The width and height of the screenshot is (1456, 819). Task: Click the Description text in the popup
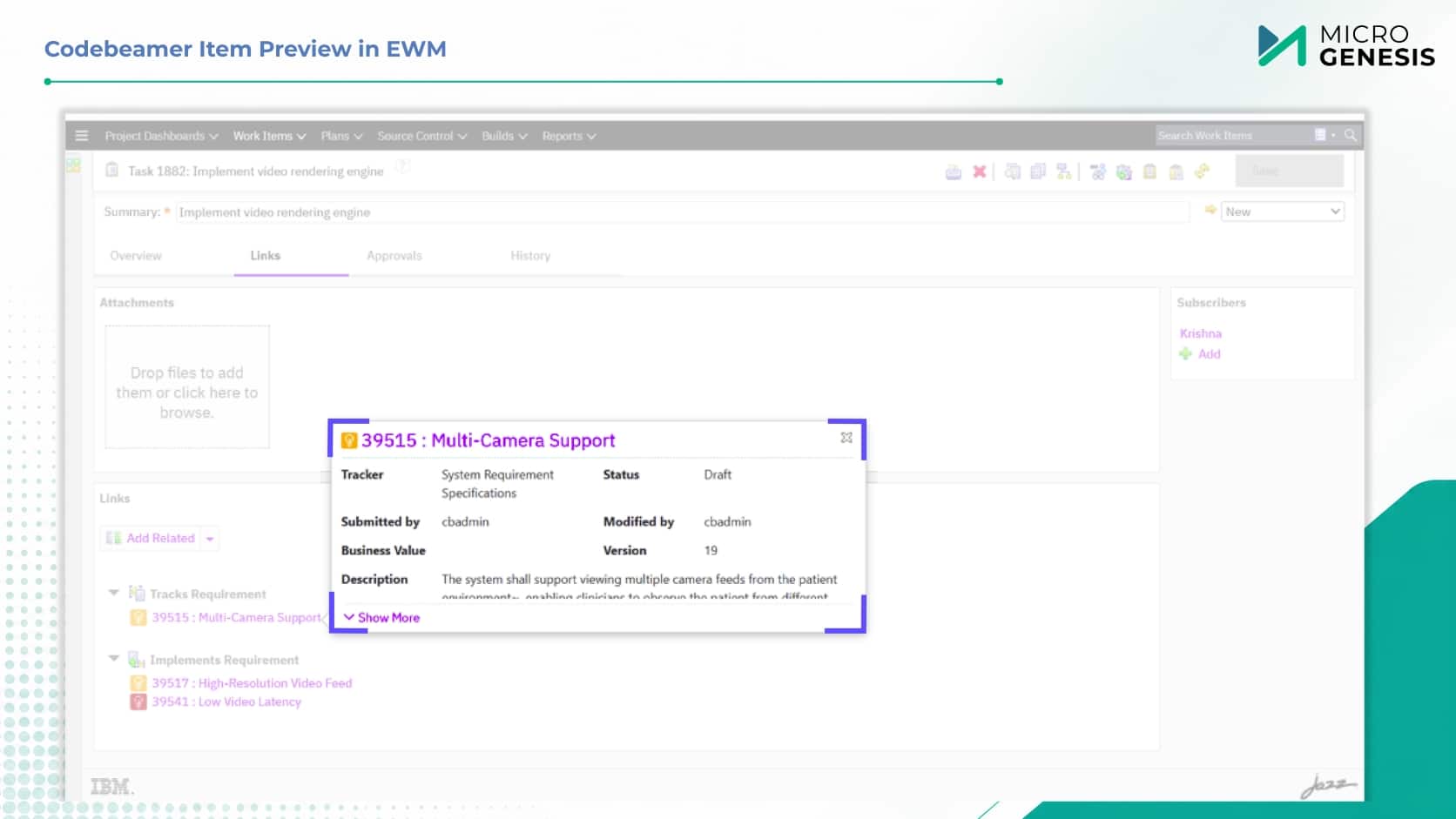pyautogui.click(x=639, y=586)
